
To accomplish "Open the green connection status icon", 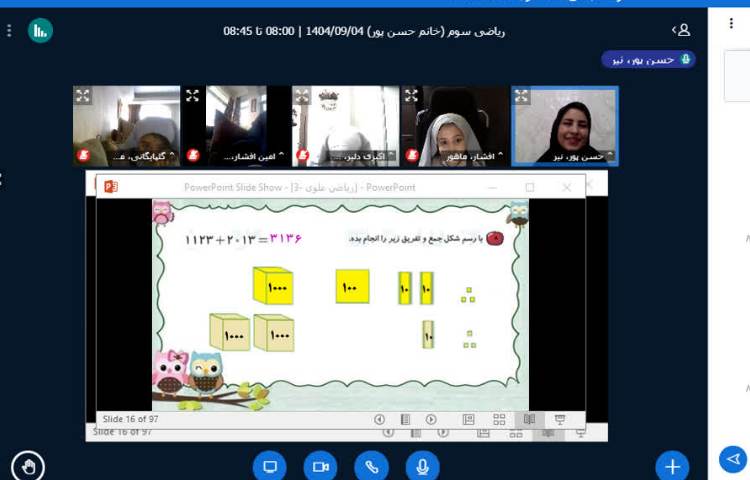I will (x=40, y=31).
